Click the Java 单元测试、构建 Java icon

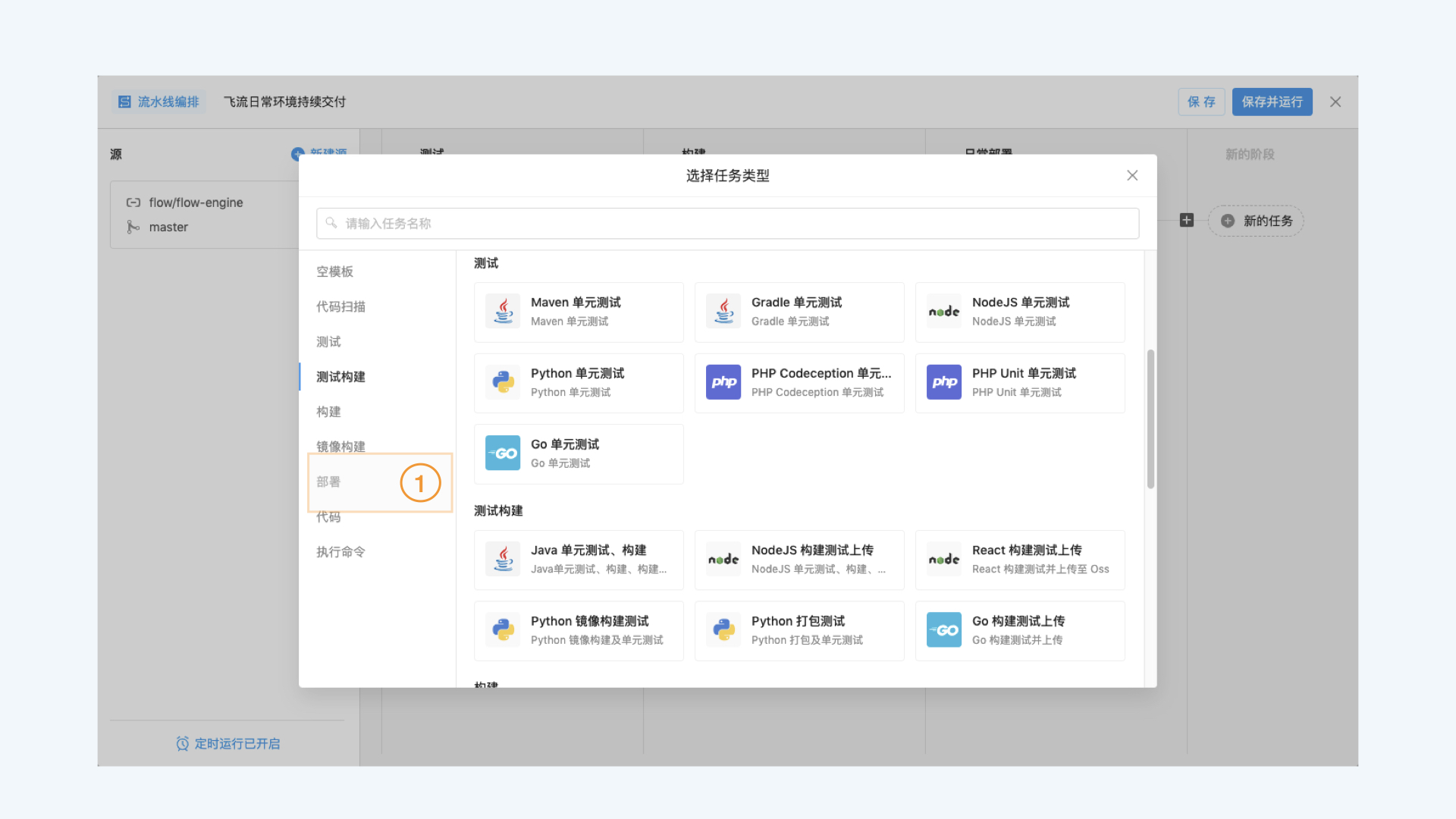click(503, 559)
